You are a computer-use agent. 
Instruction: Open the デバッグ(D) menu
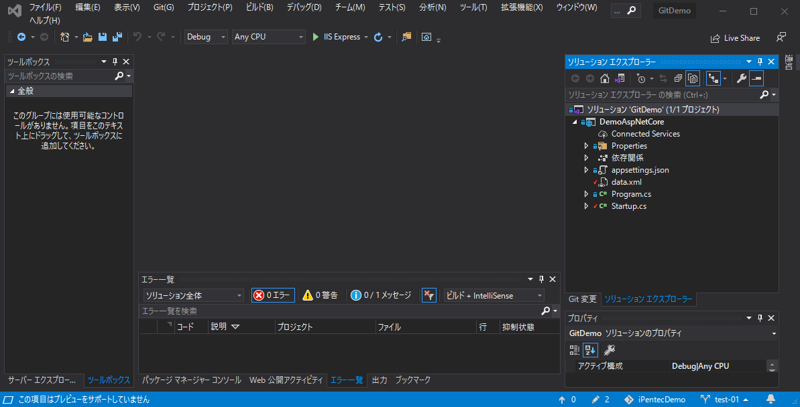coord(304,8)
